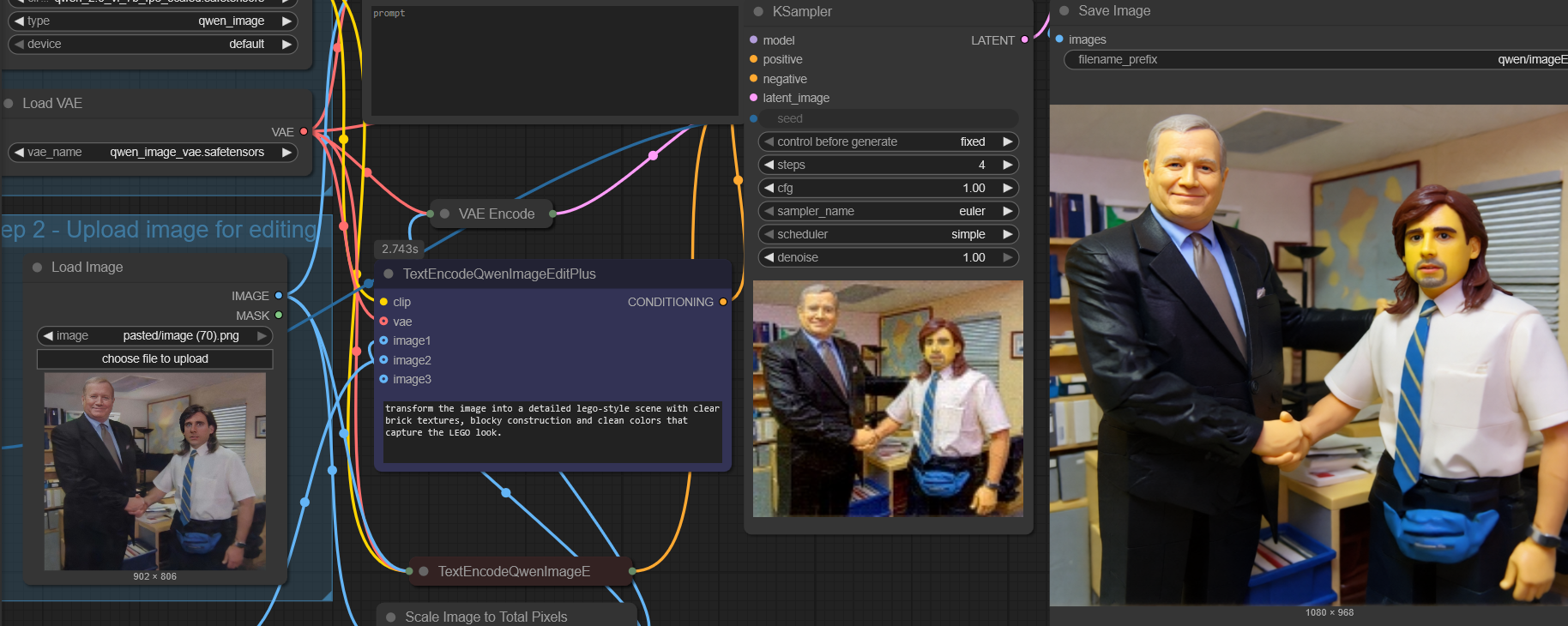Viewport: 1568px width, 626px height.
Task: Click the KSampler node title
Action: tap(802, 12)
